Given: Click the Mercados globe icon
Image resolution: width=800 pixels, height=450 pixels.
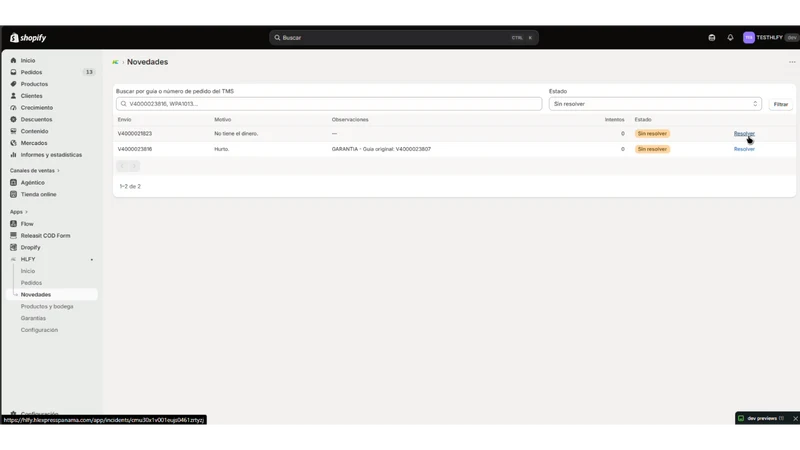Looking at the screenshot, I should pyautogui.click(x=13, y=143).
